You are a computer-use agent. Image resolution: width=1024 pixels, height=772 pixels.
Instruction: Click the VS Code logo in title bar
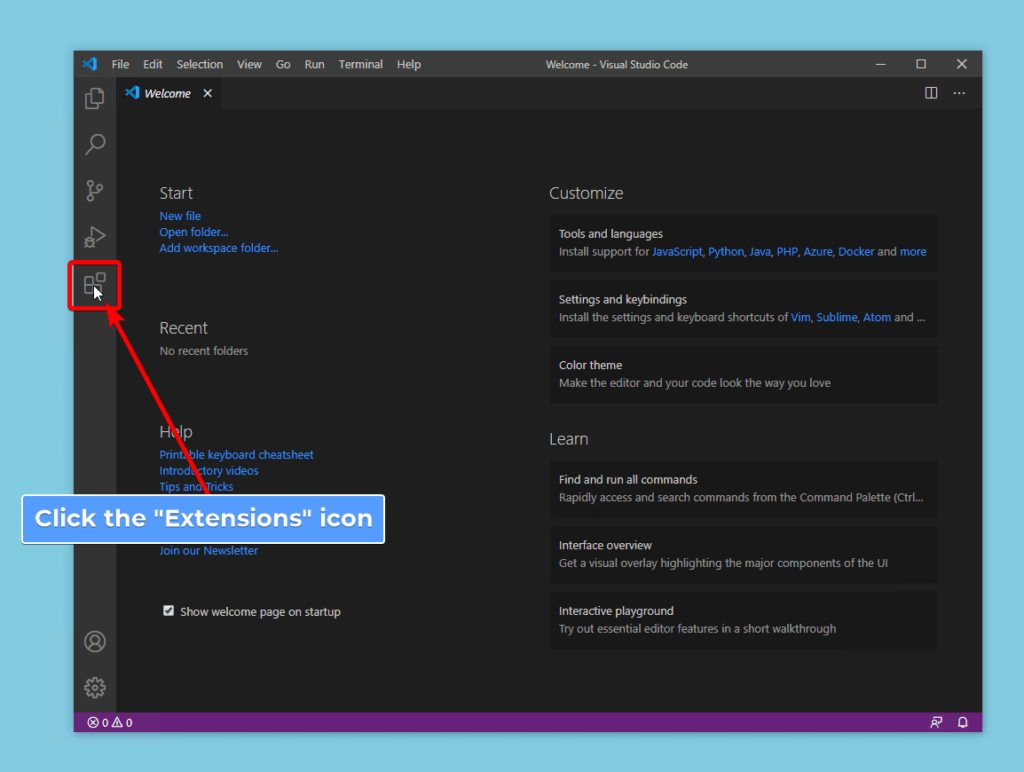coord(89,64)
